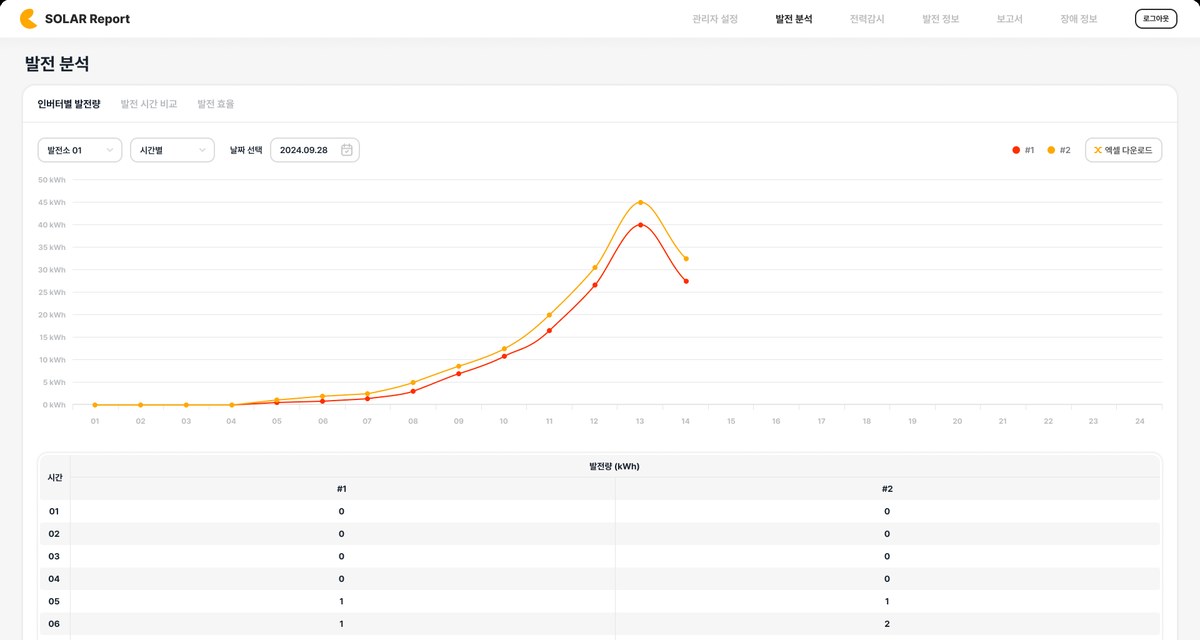Toggle the #1 red legend dot
Screen dimensions: 1200x640
click(1016, 150)
